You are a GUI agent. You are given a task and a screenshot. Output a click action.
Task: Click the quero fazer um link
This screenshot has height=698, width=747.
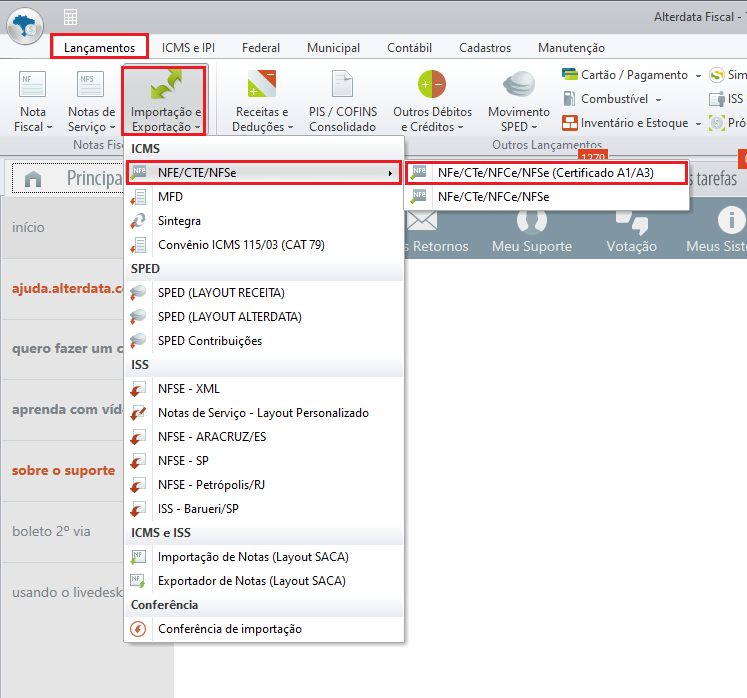[x=67, y=349]
